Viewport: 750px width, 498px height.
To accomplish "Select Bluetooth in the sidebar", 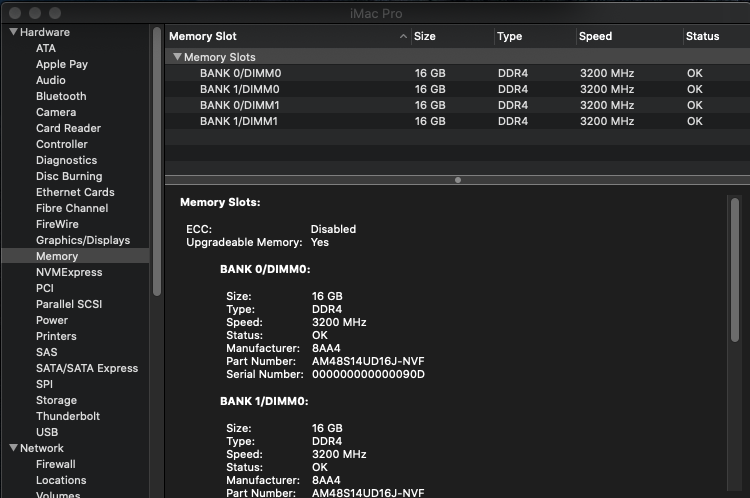I will [61, 96].
